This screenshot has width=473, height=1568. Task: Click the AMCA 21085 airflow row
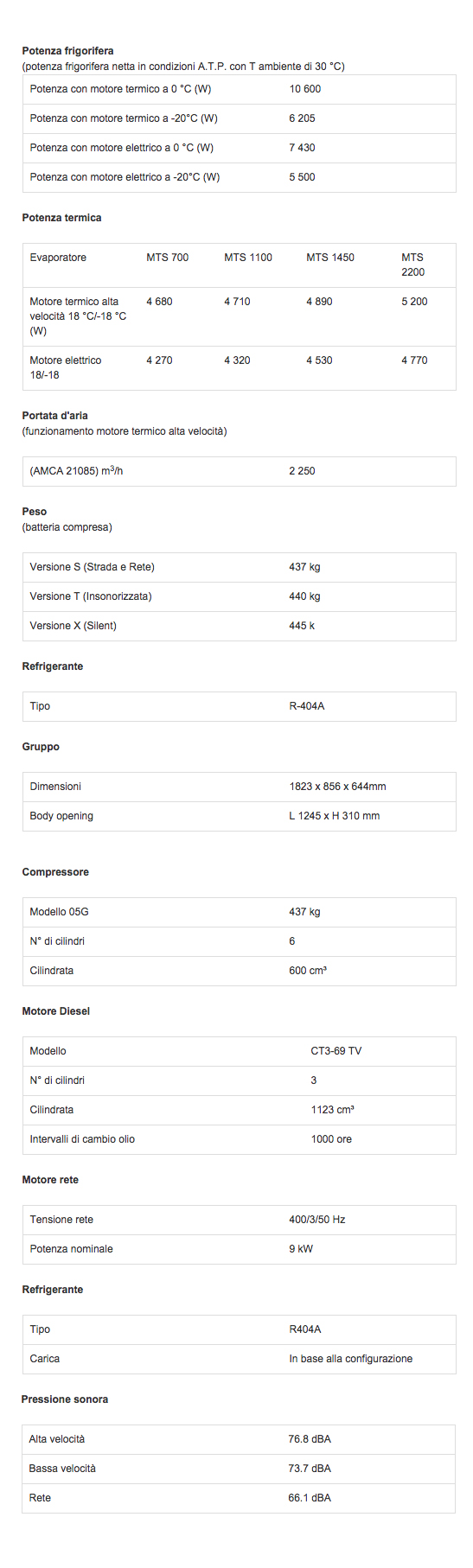pyautogui.click(x=239, y=471)
